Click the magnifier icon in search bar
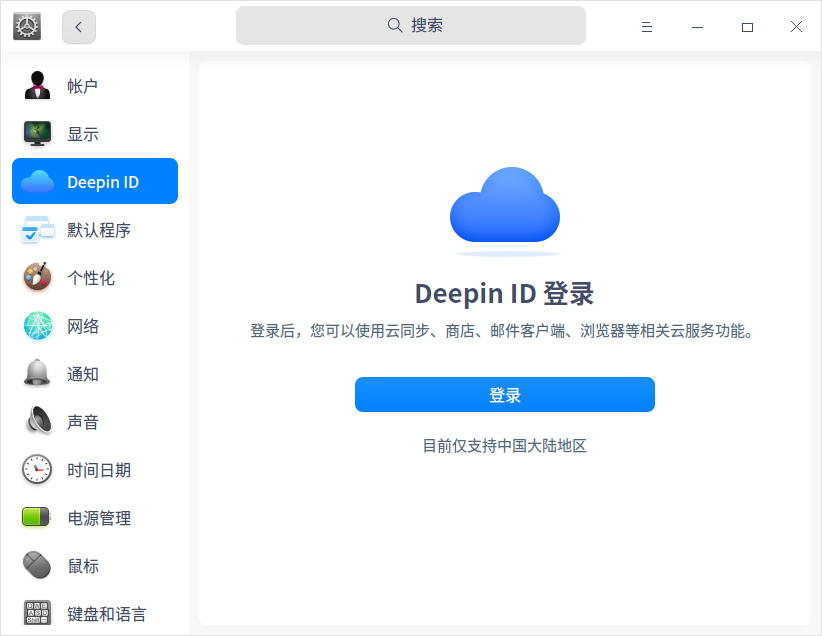 coord(394,25)
